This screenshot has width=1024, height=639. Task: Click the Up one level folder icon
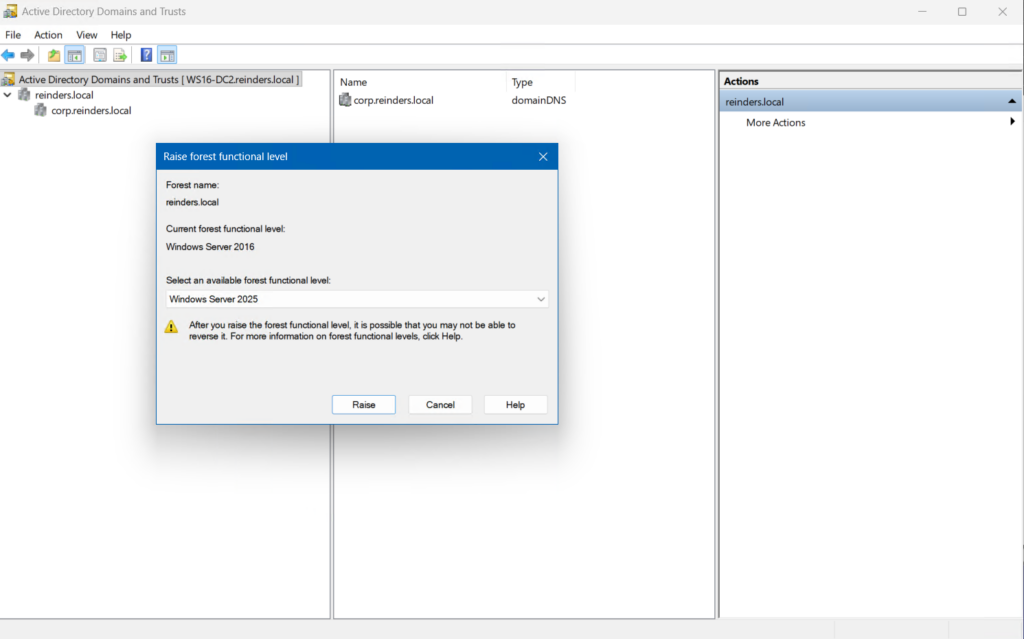click(54, 55)
